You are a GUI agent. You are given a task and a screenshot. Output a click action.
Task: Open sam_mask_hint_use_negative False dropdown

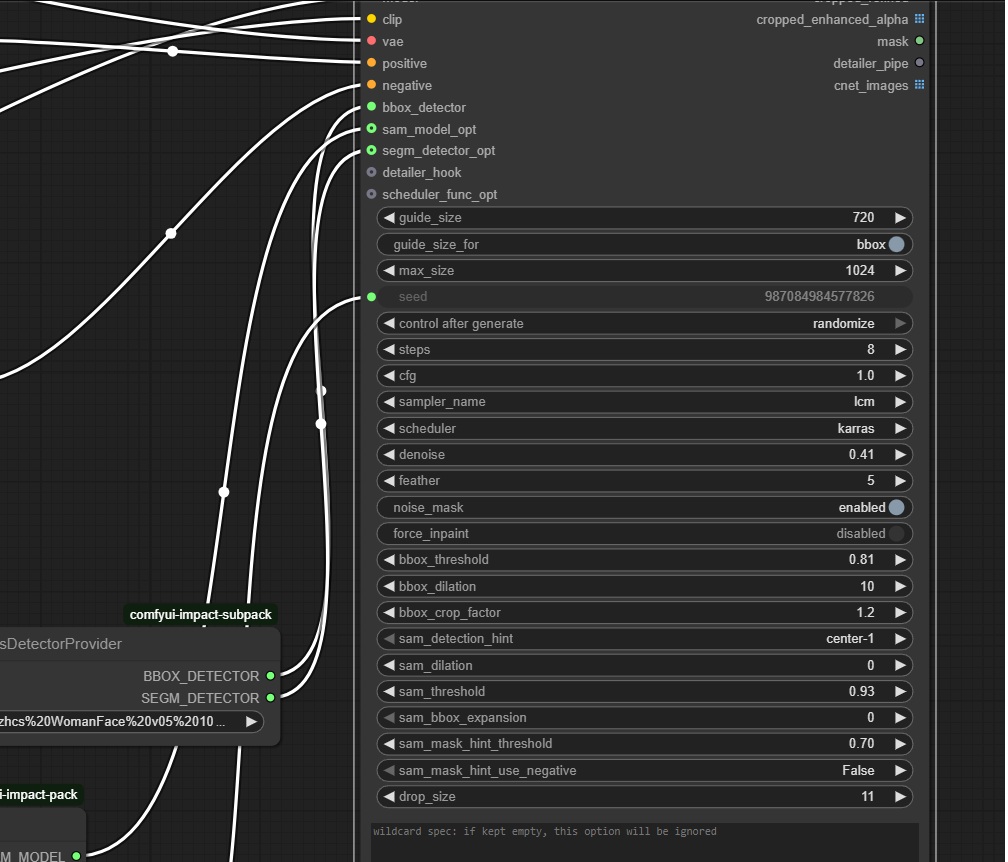(644, 770)
